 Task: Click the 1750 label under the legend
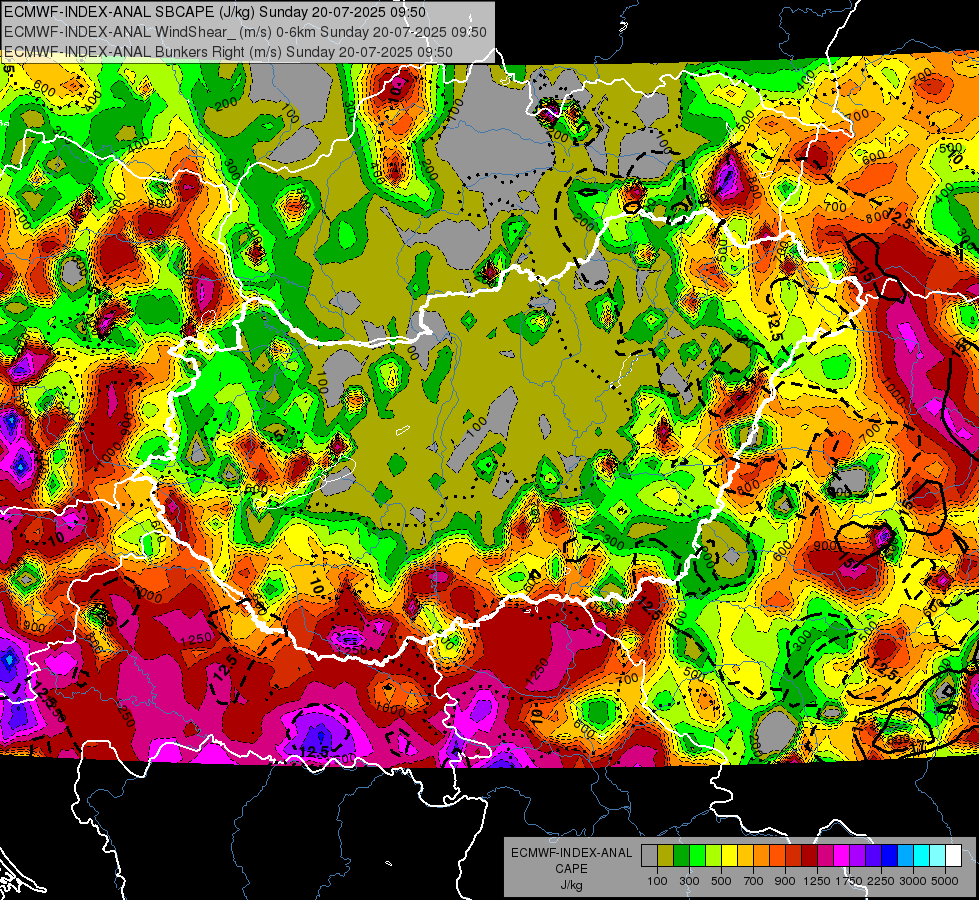[849, 882]
